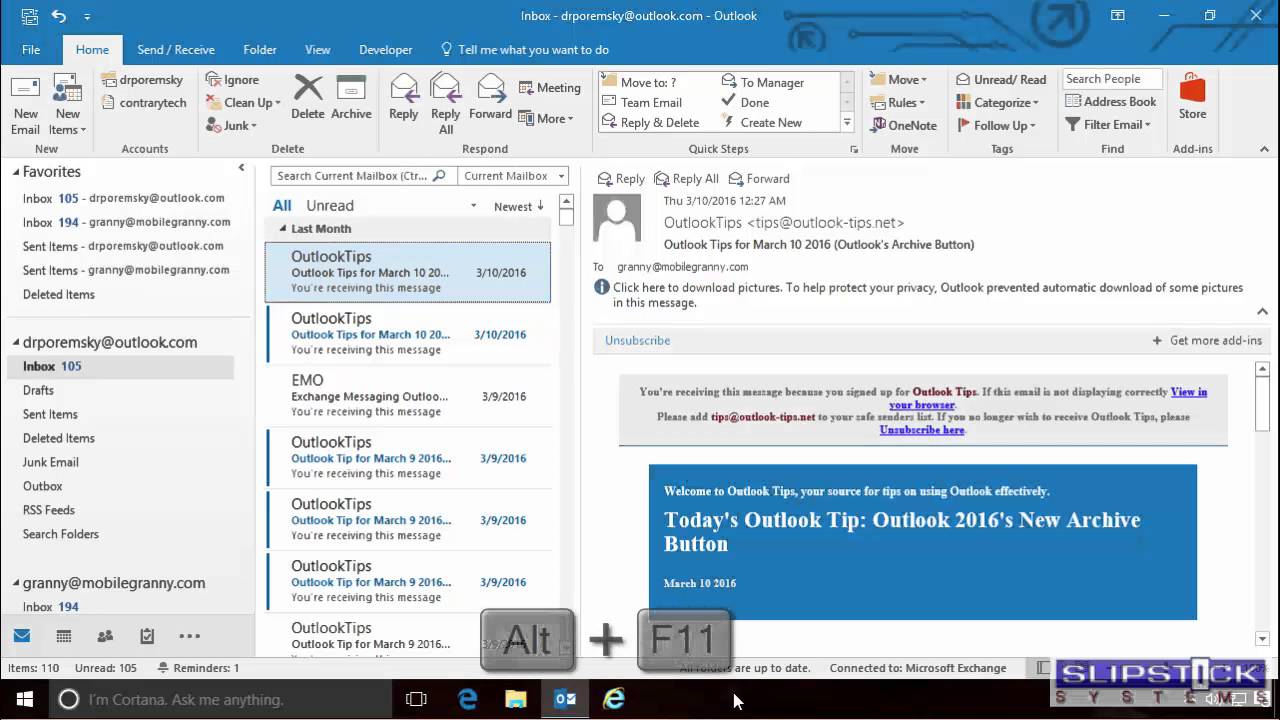Select the Junk Email folder
This screenshot has height=720, width=1280.
click(51, 462)
